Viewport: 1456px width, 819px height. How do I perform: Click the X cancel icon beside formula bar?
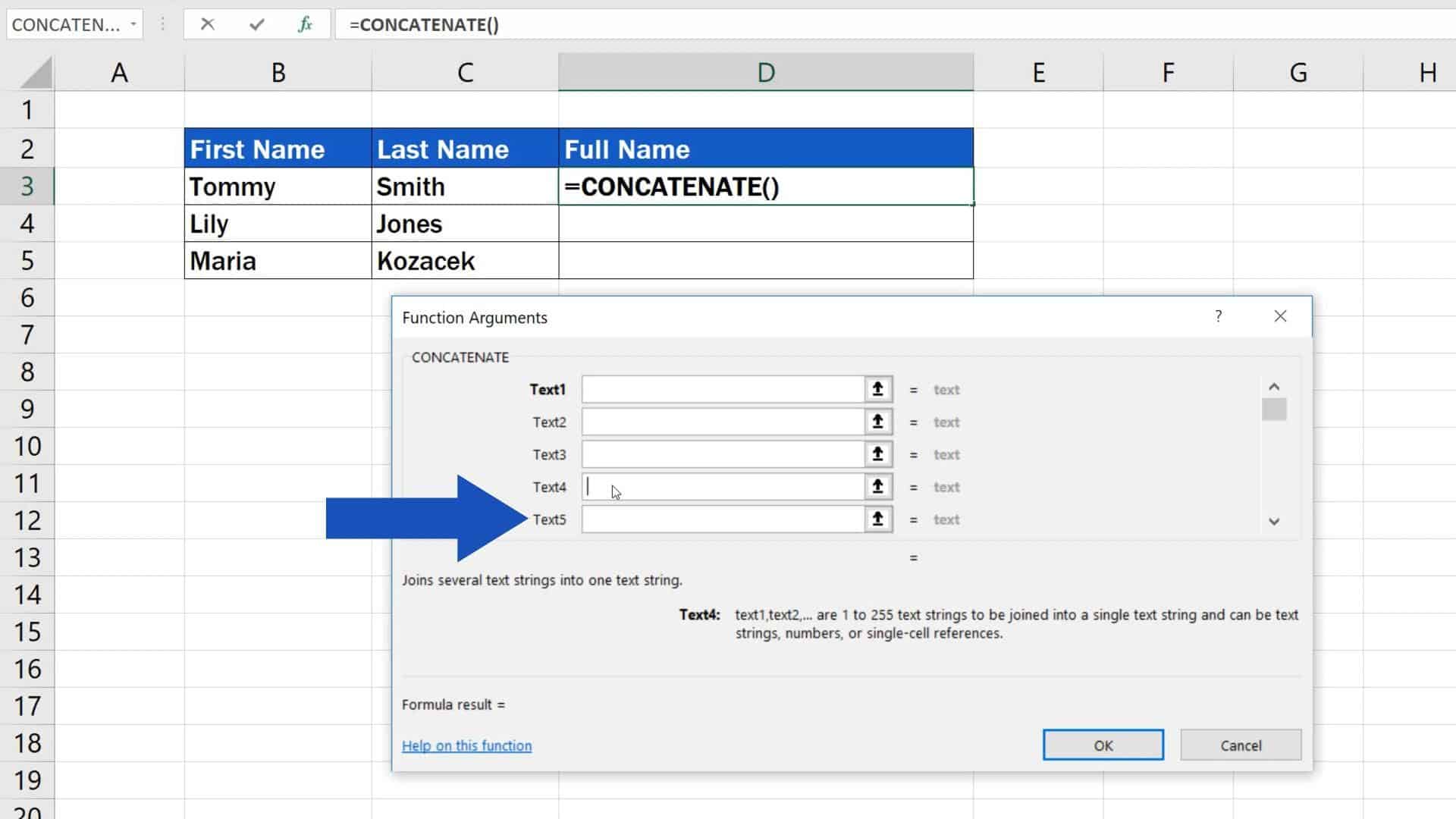(208, 24)
